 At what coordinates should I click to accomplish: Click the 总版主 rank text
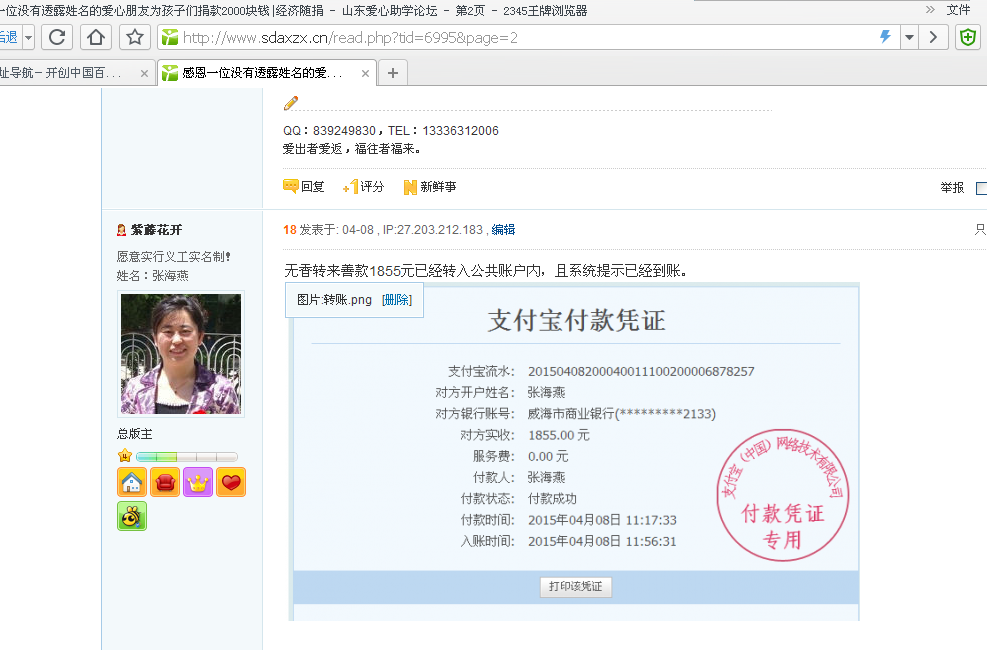coord(135,434)
